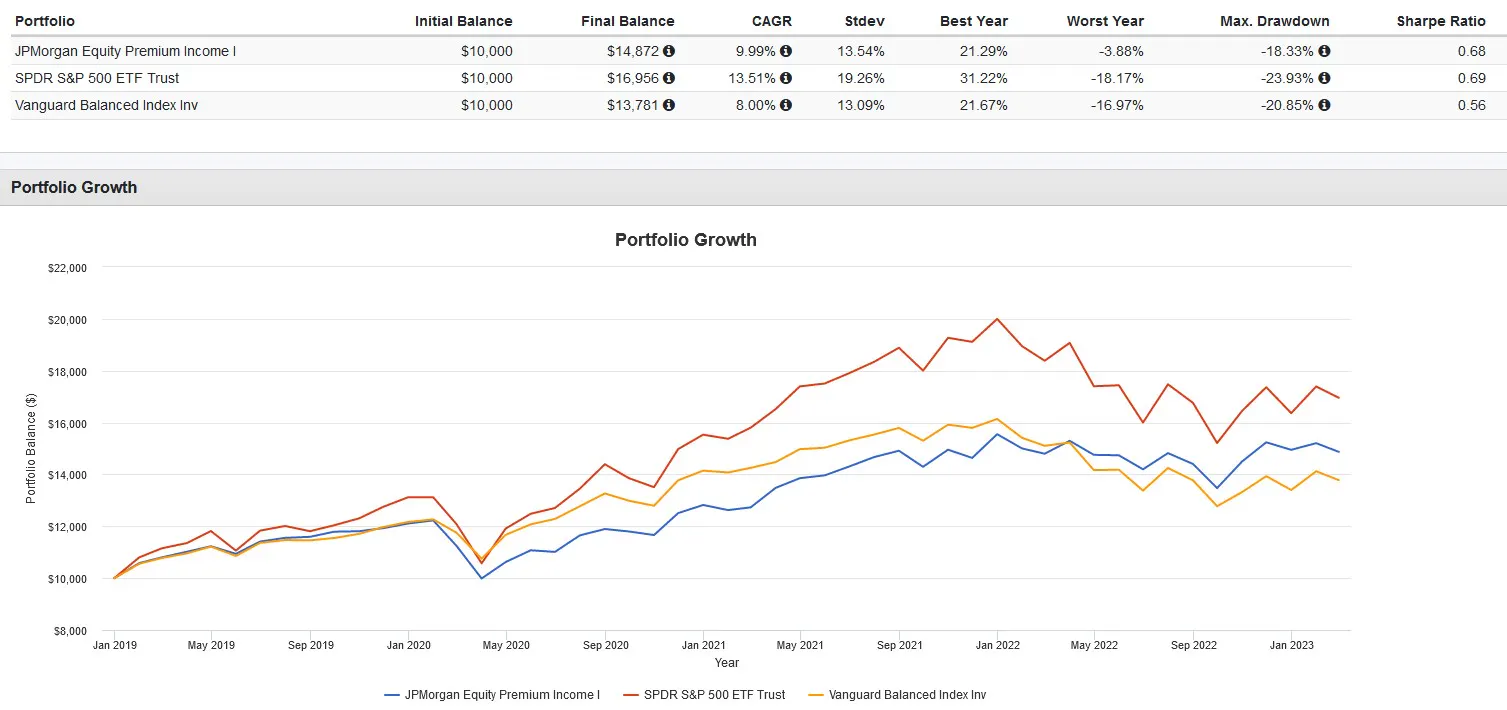Show info for SPDR max drawdown -23.93%

[x=1324, y=78]
